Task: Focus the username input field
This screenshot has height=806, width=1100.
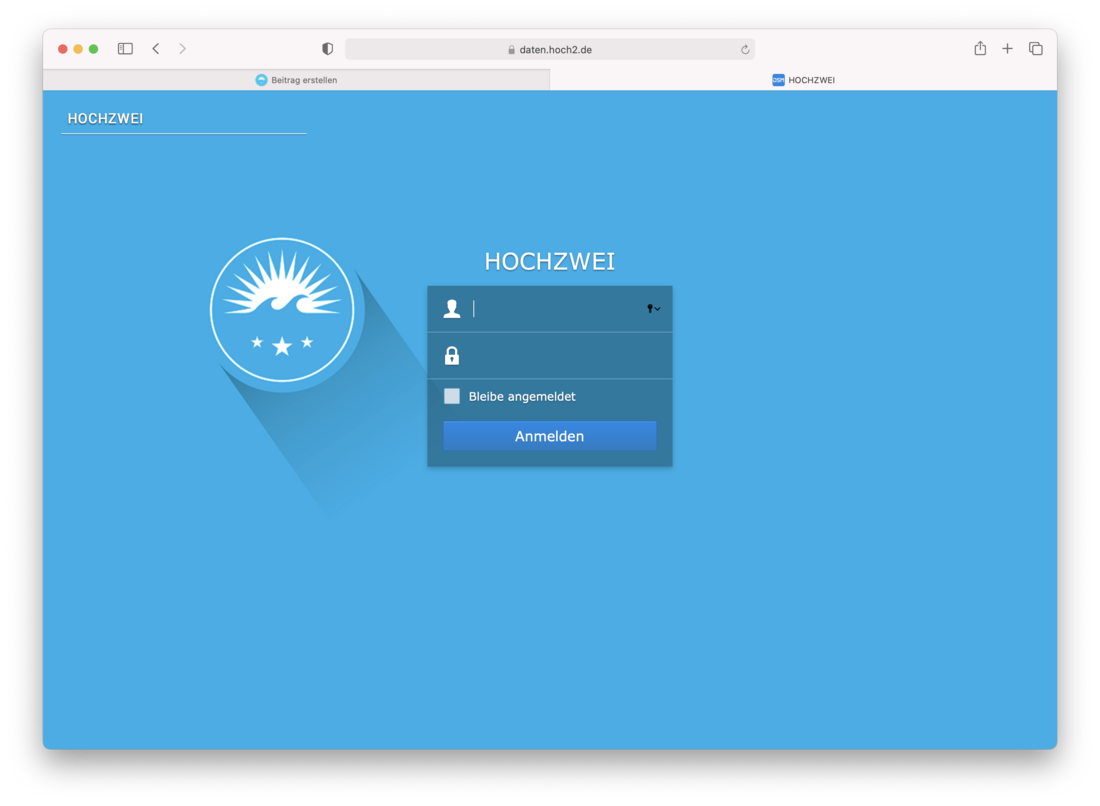Action: [x=555, y=309]
